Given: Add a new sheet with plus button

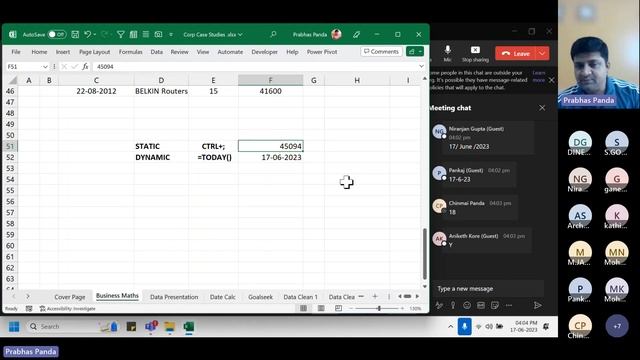Looking at the screenshot, I should (x=375, y=296).
